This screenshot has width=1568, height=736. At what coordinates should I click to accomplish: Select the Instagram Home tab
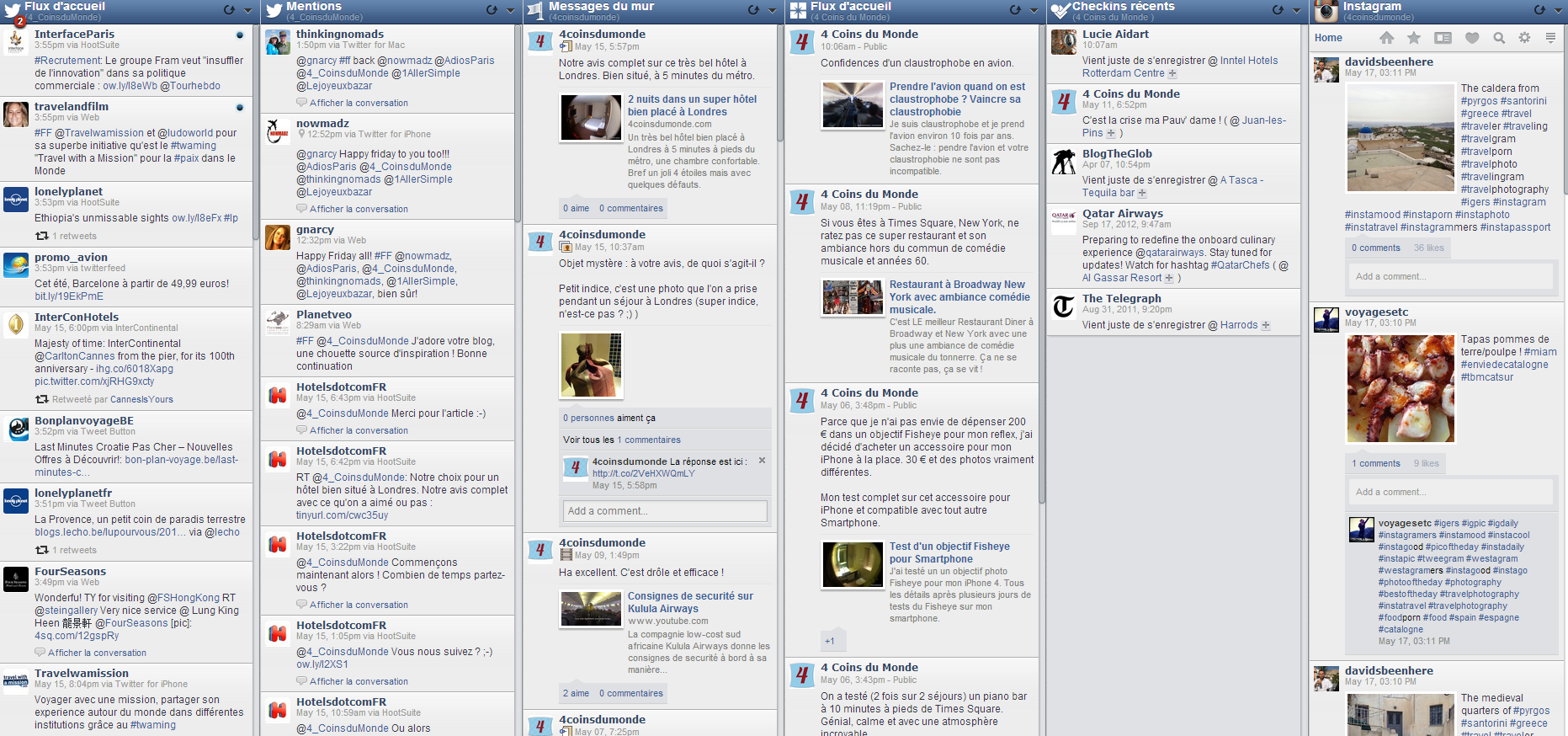tap(1328, 38)
